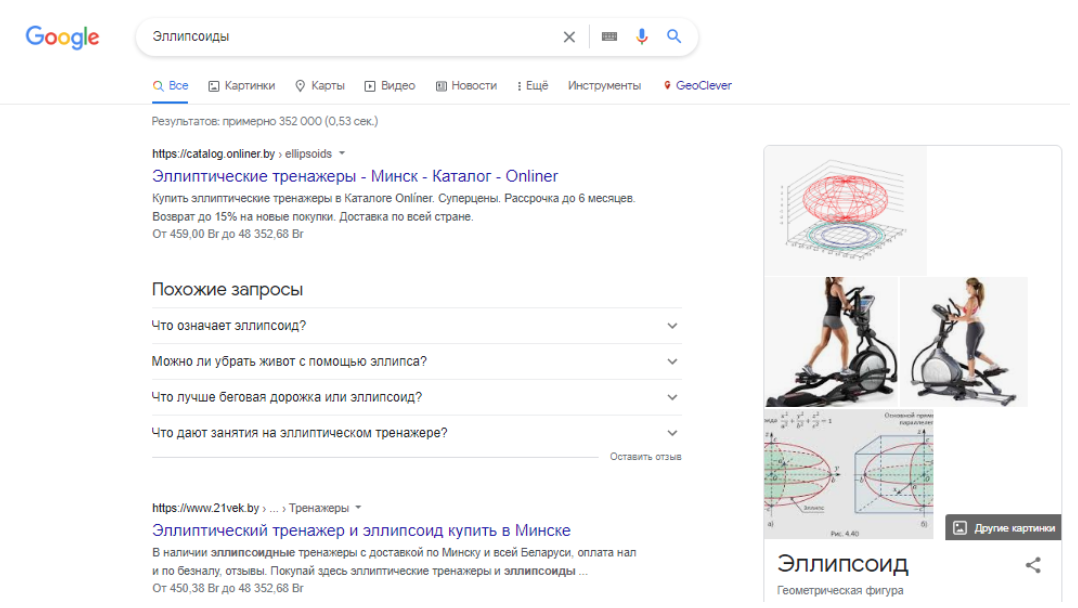Open the ellipsoid geometry diagram image
Image resolution: width=1078 pixels, height=608 pixels.
coord(848,474)
